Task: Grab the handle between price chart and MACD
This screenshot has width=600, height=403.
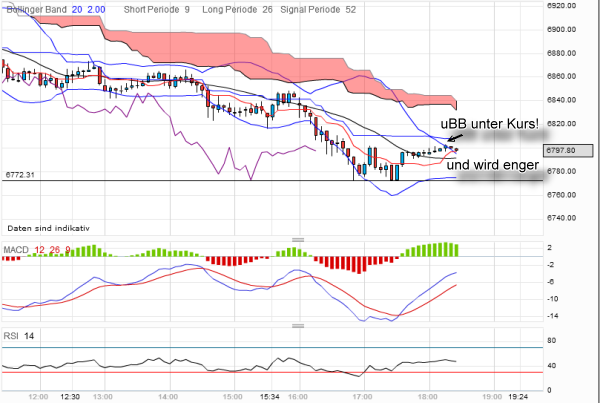Action: tap(298, 240)
